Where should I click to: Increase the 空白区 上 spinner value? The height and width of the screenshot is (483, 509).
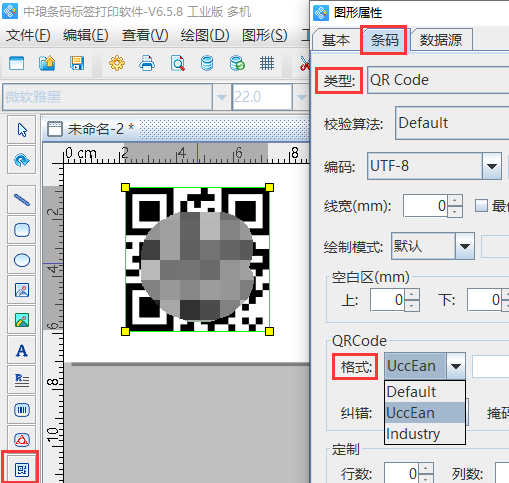coord(412,295)
